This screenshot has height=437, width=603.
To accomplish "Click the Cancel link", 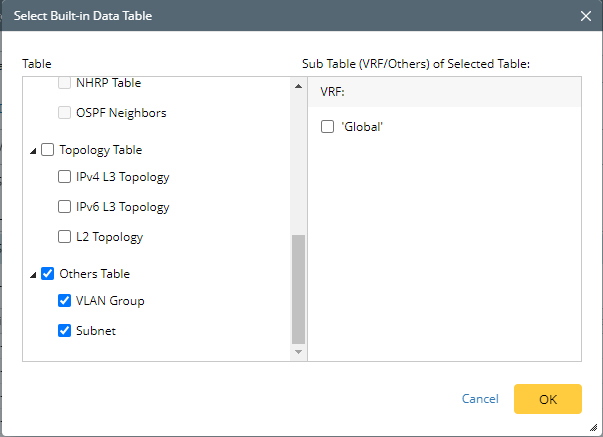I will coord(480,399).
